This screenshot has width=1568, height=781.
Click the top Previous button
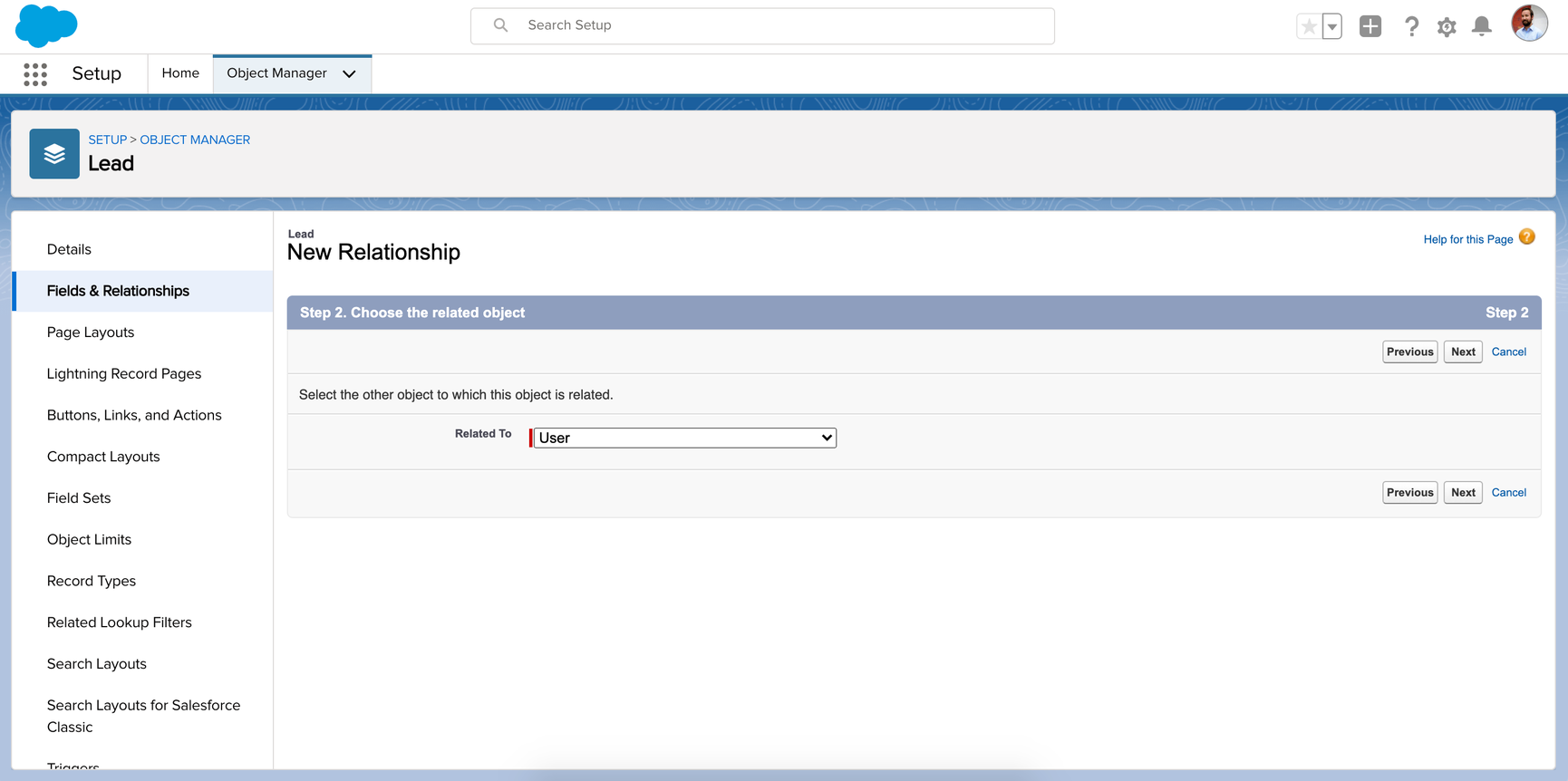click(x=1410, y=352)
